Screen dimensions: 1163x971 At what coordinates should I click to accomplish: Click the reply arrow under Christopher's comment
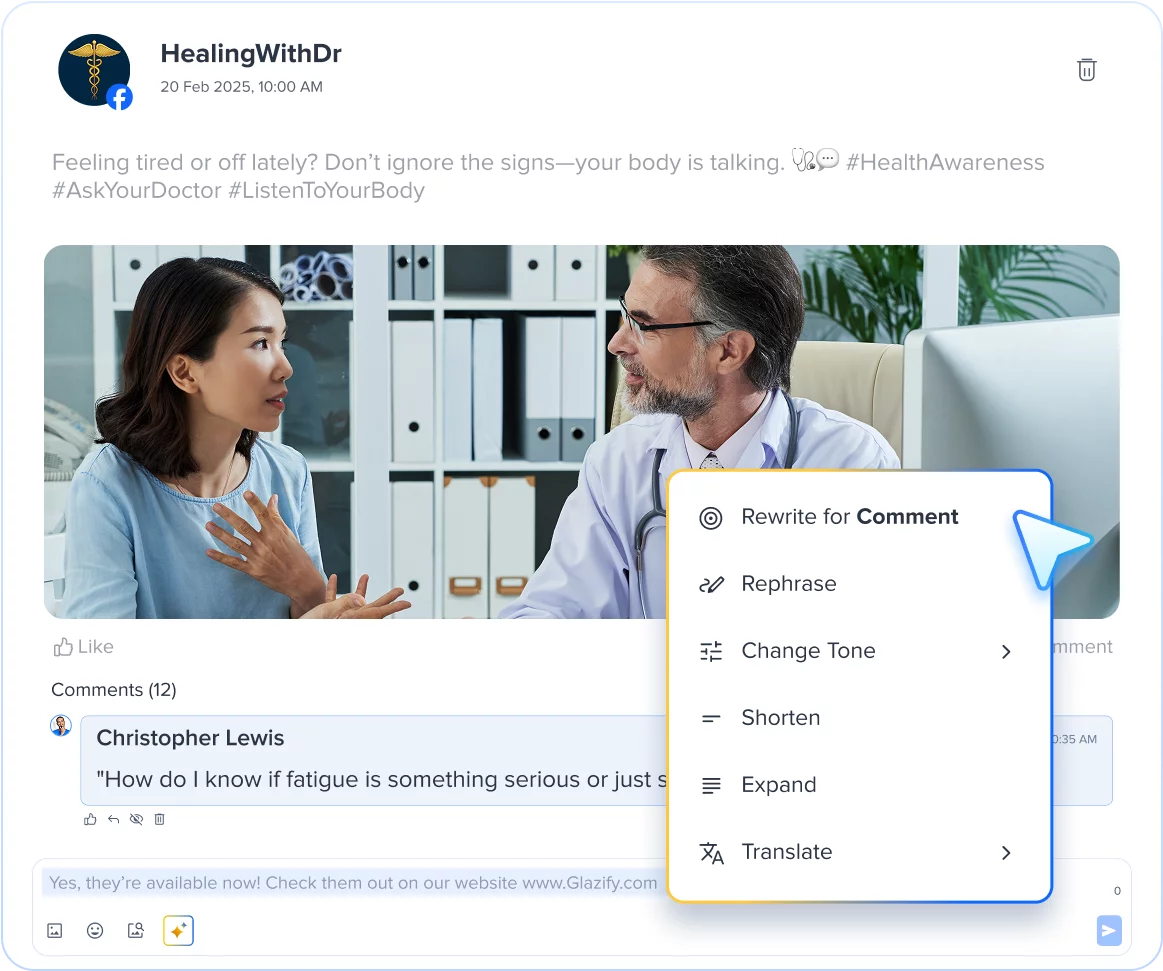[113, 819]
